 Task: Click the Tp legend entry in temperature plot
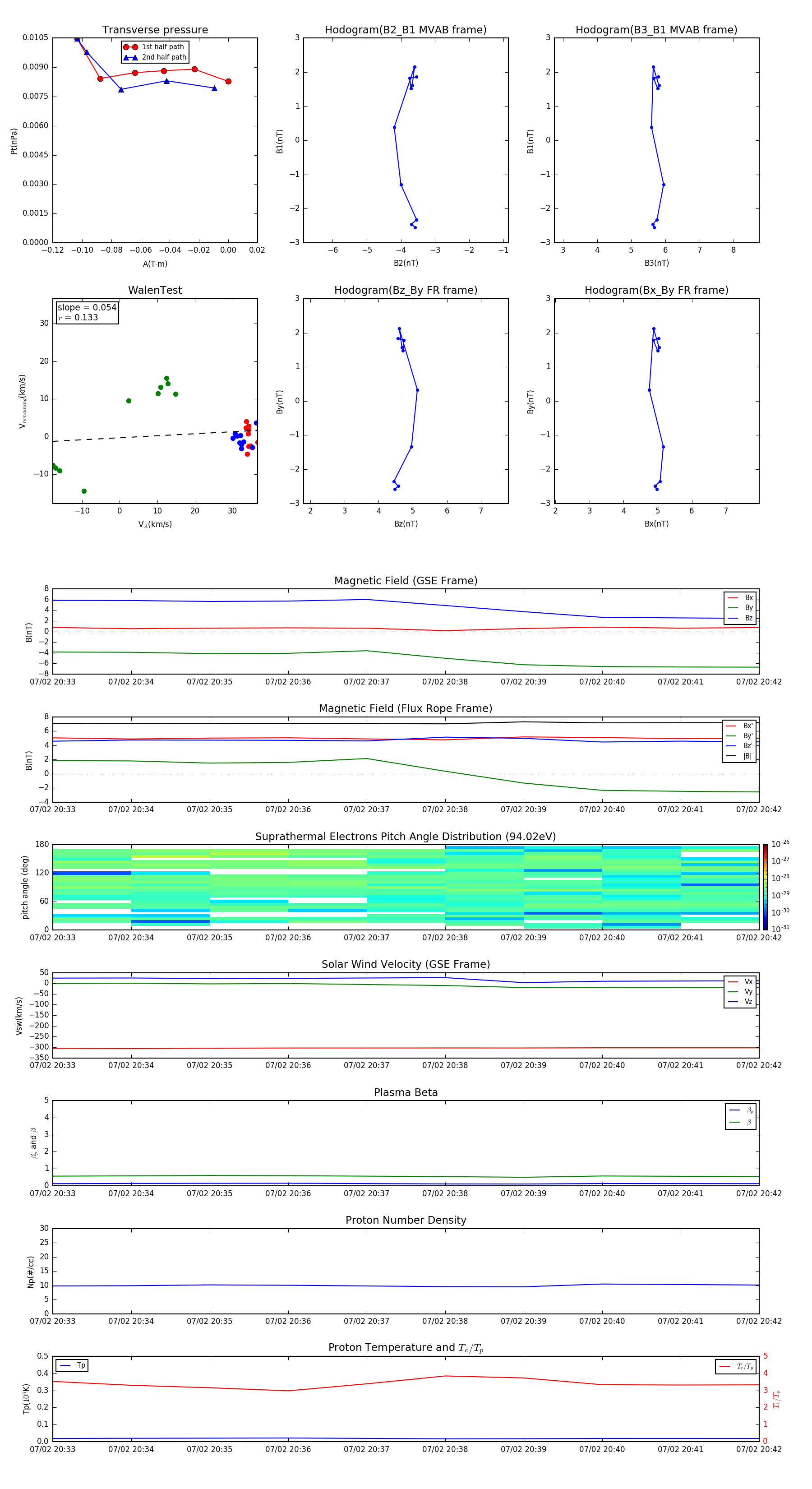pyautogui.click(x=72, y=1365)
